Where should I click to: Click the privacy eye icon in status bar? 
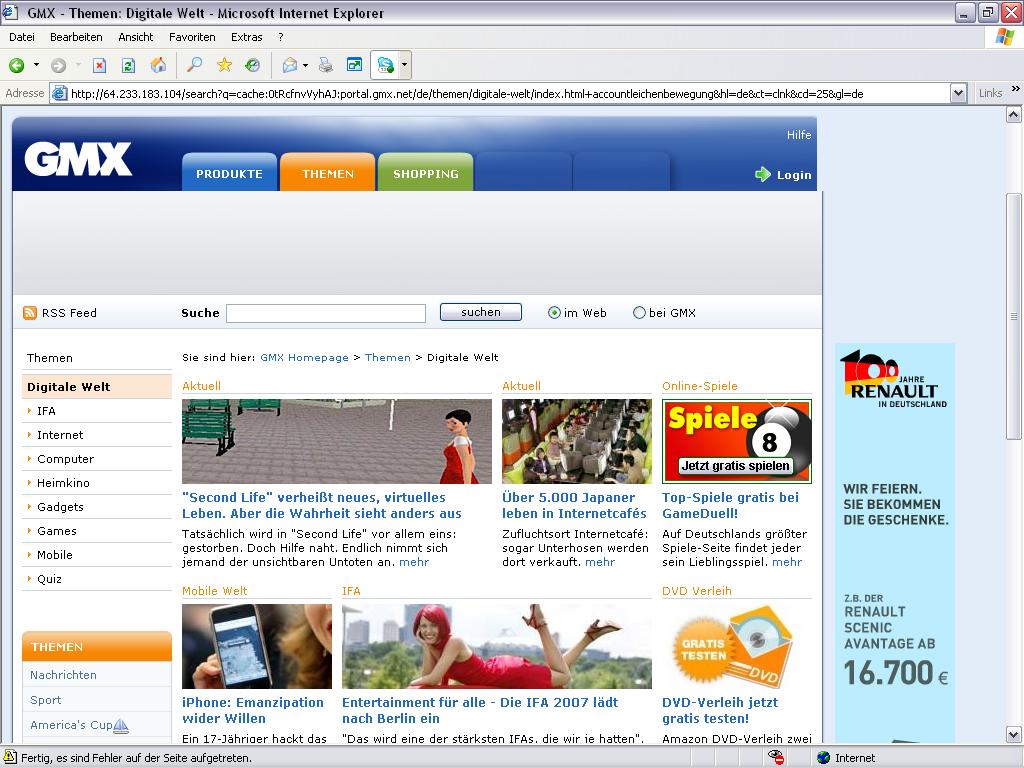coord(776,758)
